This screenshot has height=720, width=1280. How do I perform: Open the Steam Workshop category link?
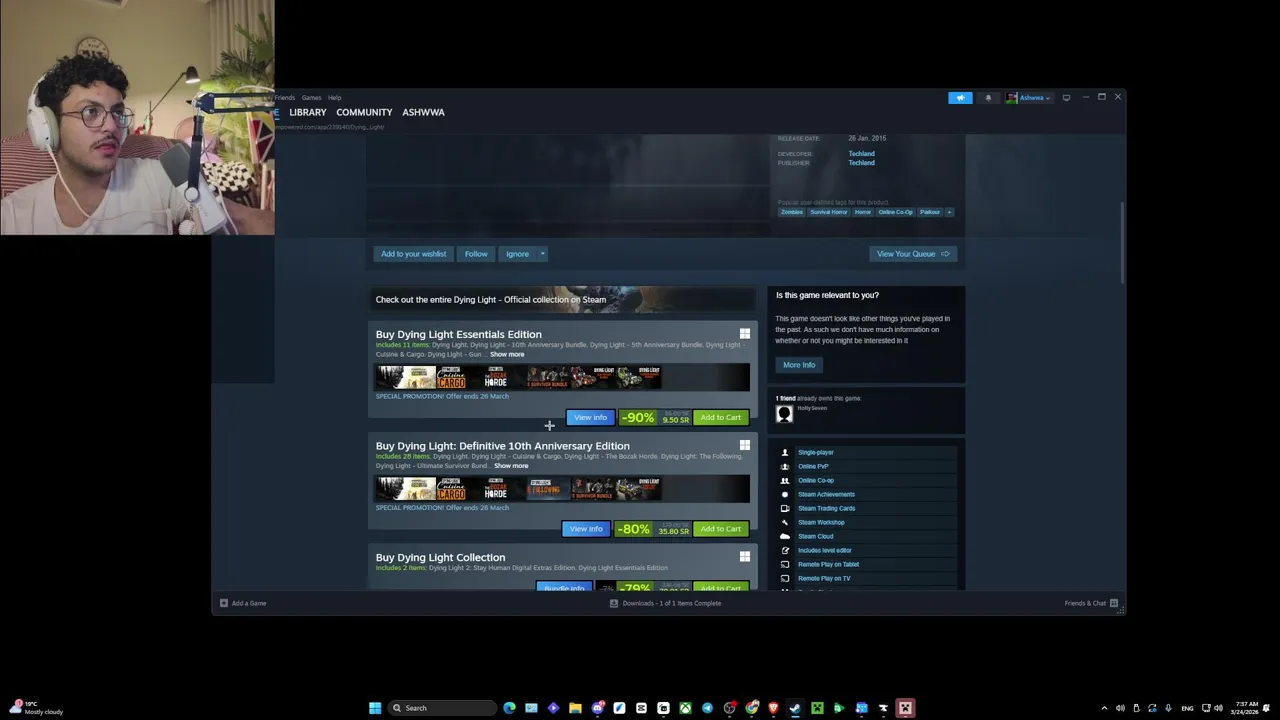821,522
